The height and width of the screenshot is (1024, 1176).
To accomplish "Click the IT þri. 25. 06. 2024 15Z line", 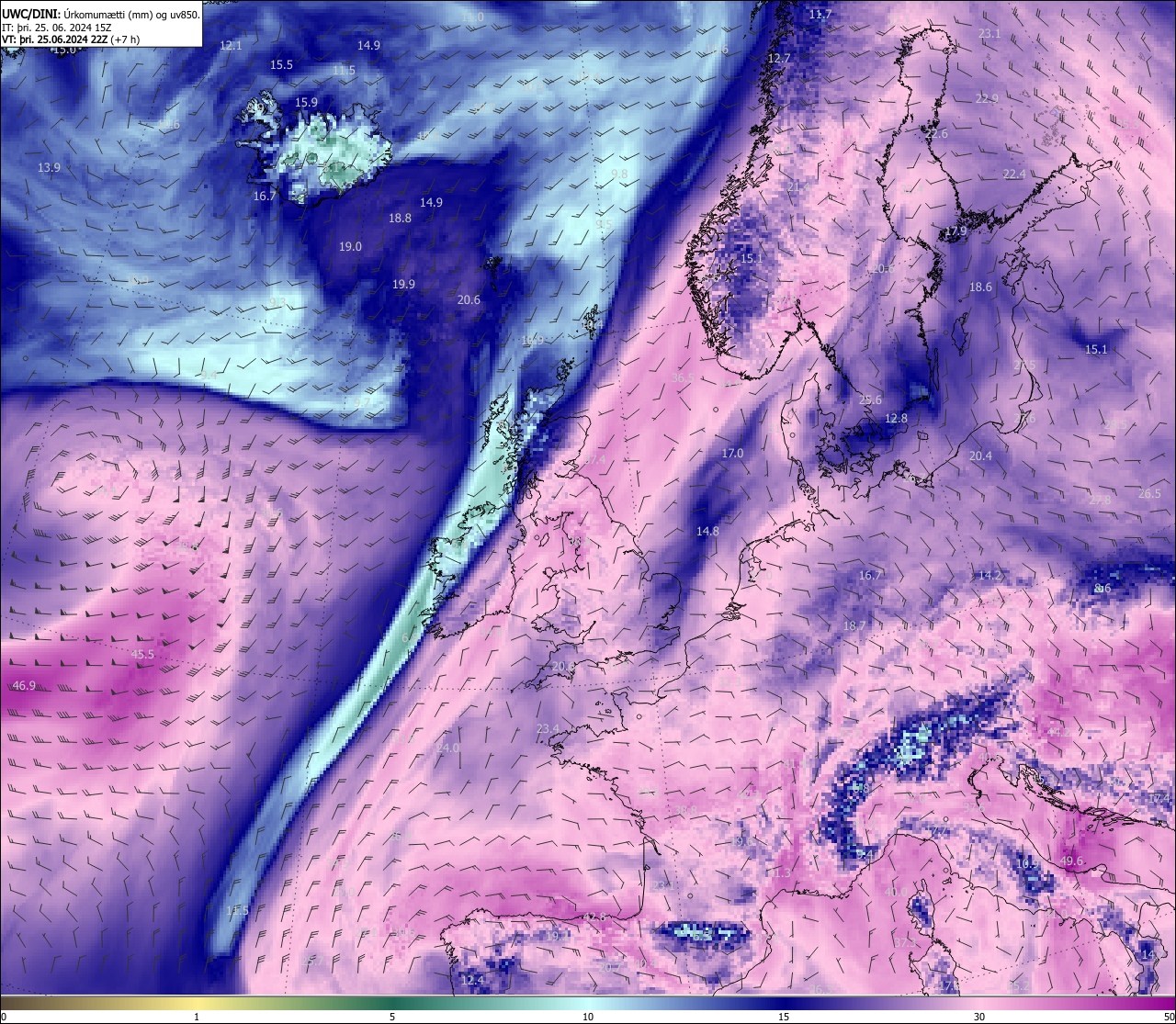I will point(58,27).
